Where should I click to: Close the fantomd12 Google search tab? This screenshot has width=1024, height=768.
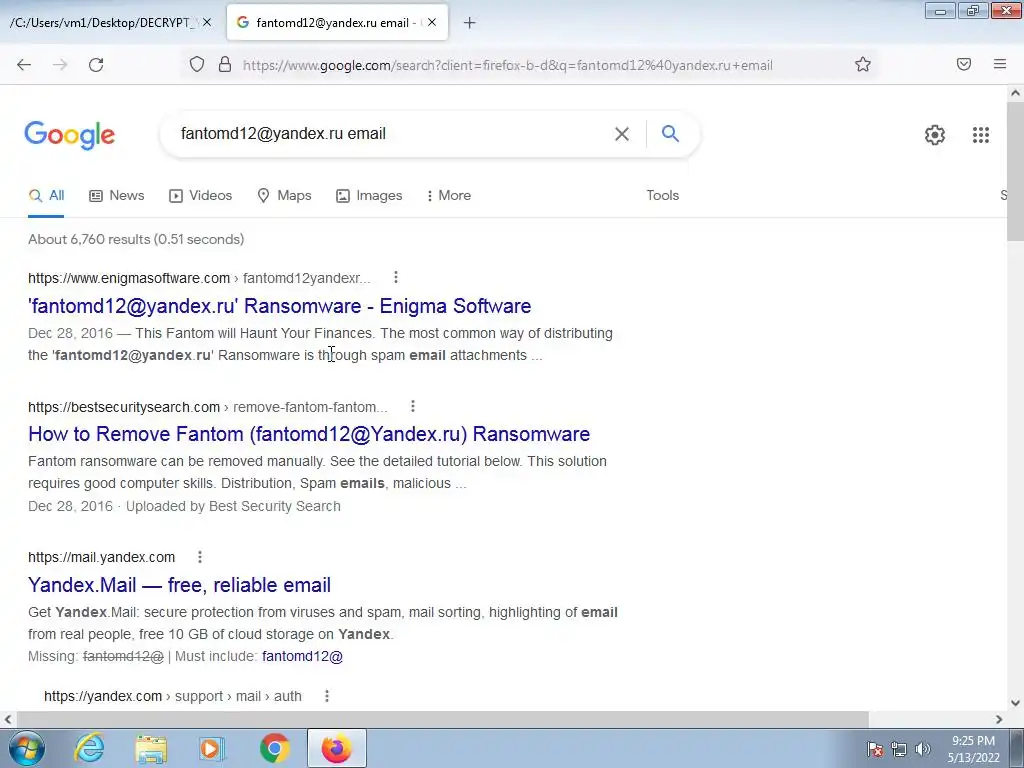point(432,22)
